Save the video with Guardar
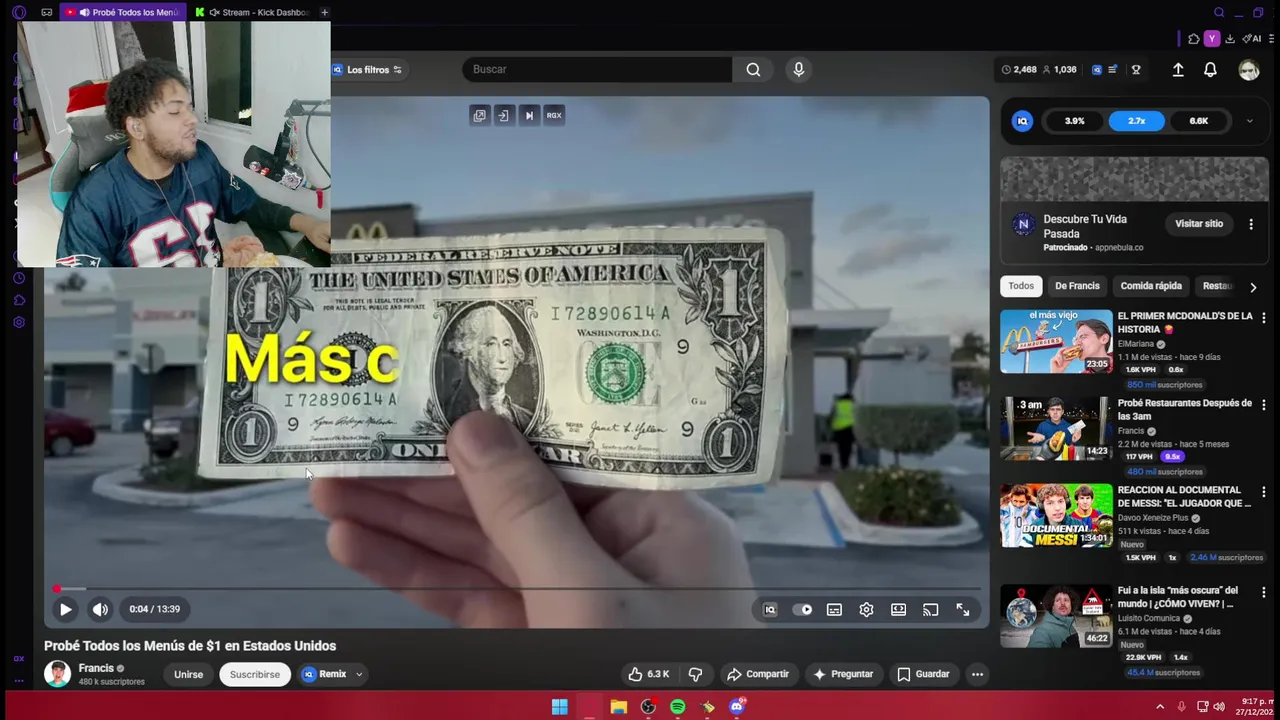 [922, 674]
